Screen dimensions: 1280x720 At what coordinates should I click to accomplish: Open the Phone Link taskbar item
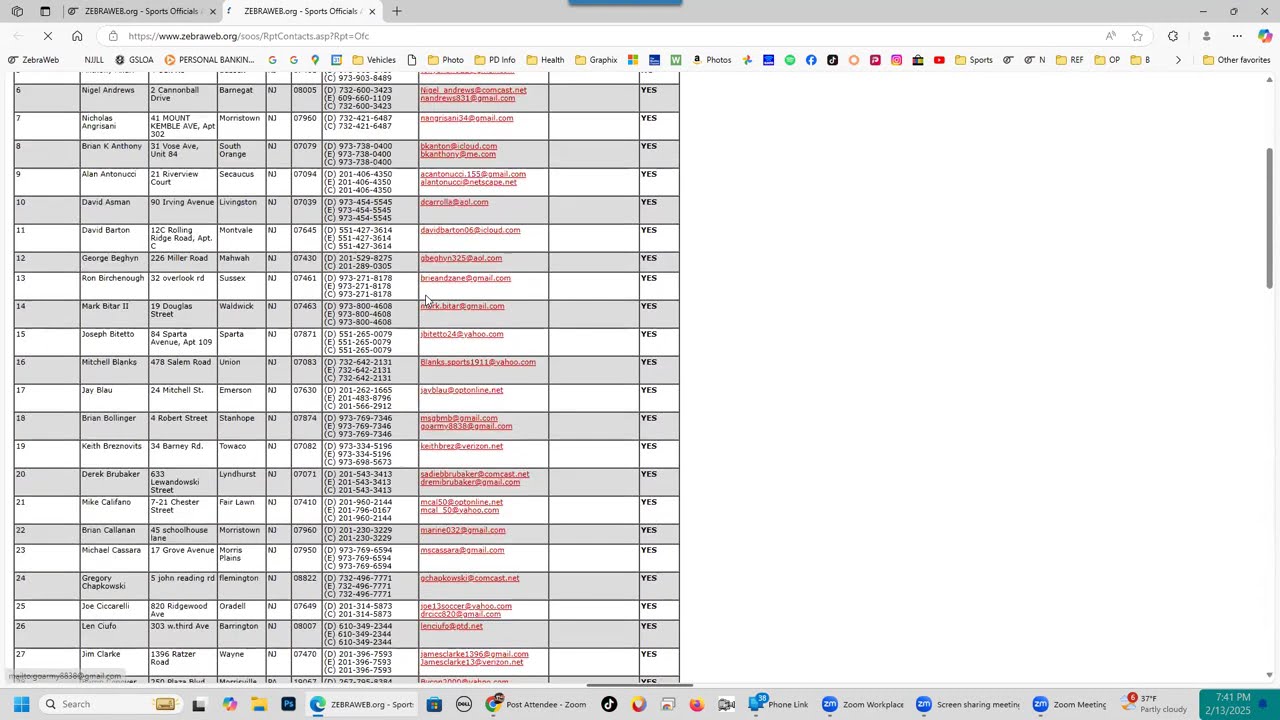(x=779, y=704)
